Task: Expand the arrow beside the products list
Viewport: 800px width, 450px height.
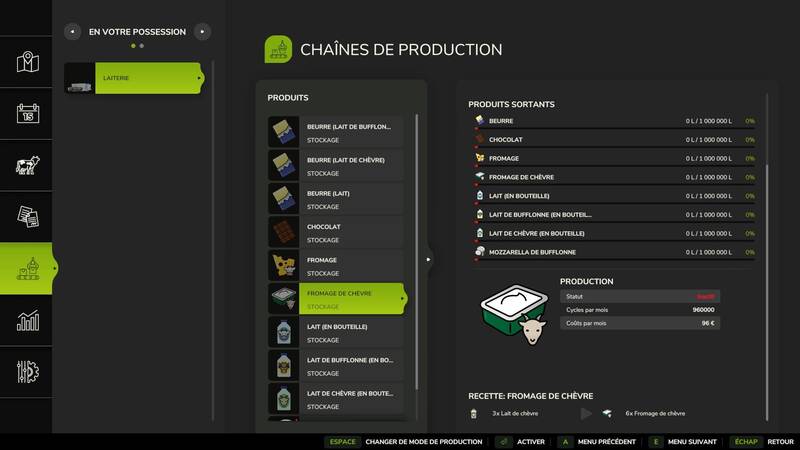Action: pos(428,260)
